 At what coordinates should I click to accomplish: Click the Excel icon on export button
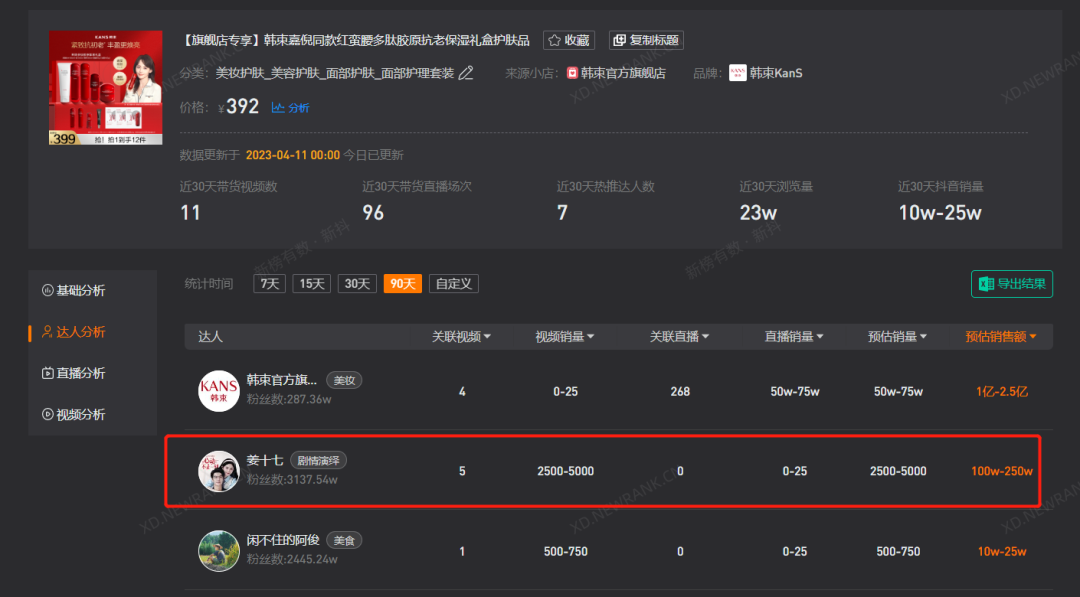tap(986, 284)
